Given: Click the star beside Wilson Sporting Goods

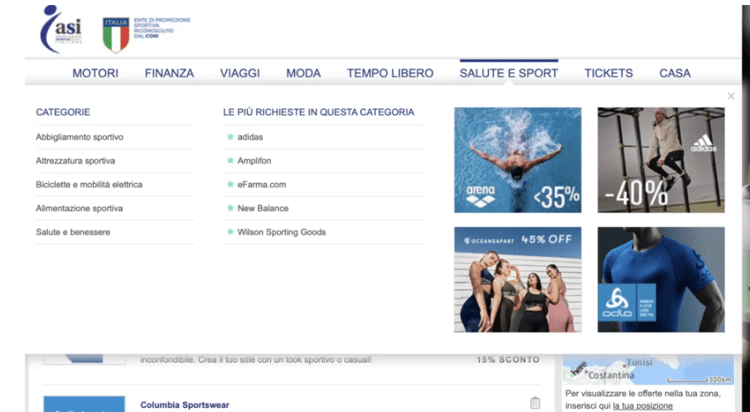Looking at the screenshot, I should point(230,232).
